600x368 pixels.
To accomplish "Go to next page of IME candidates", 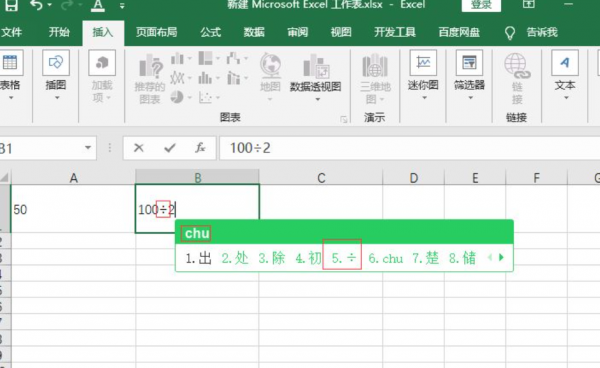I will (501, 257).
